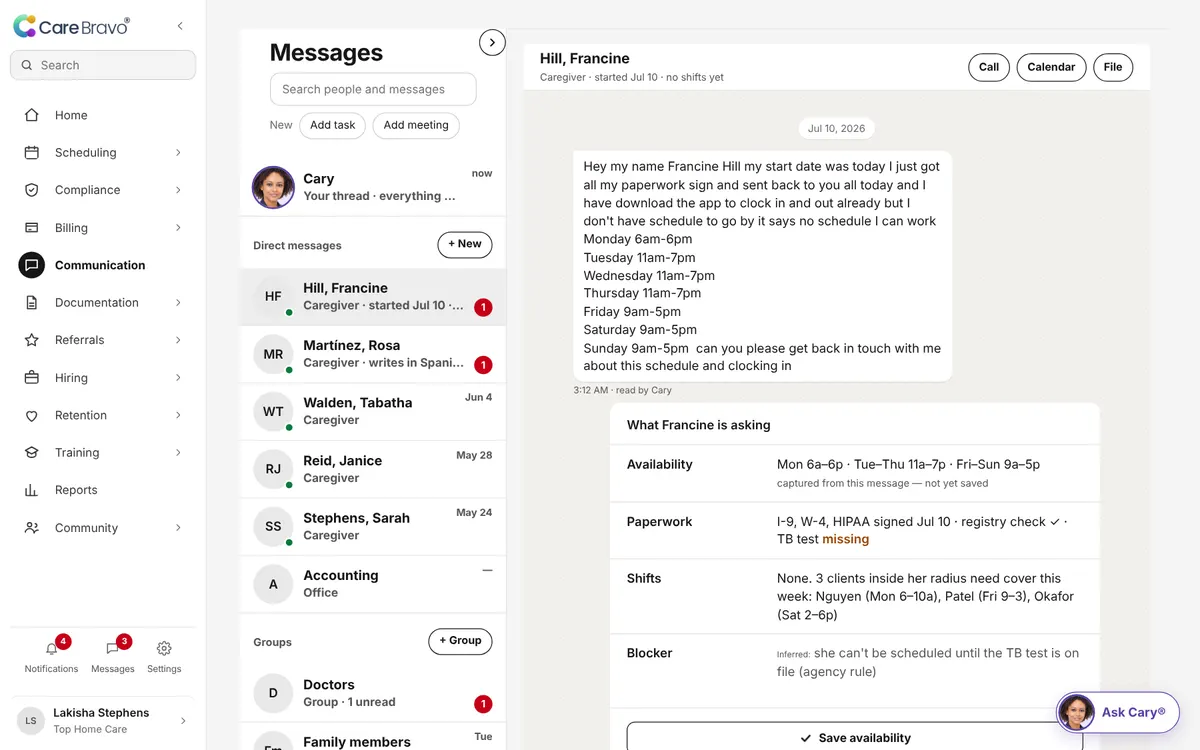Click the RJ avatar for Janice Reid

tap(273, 469)
